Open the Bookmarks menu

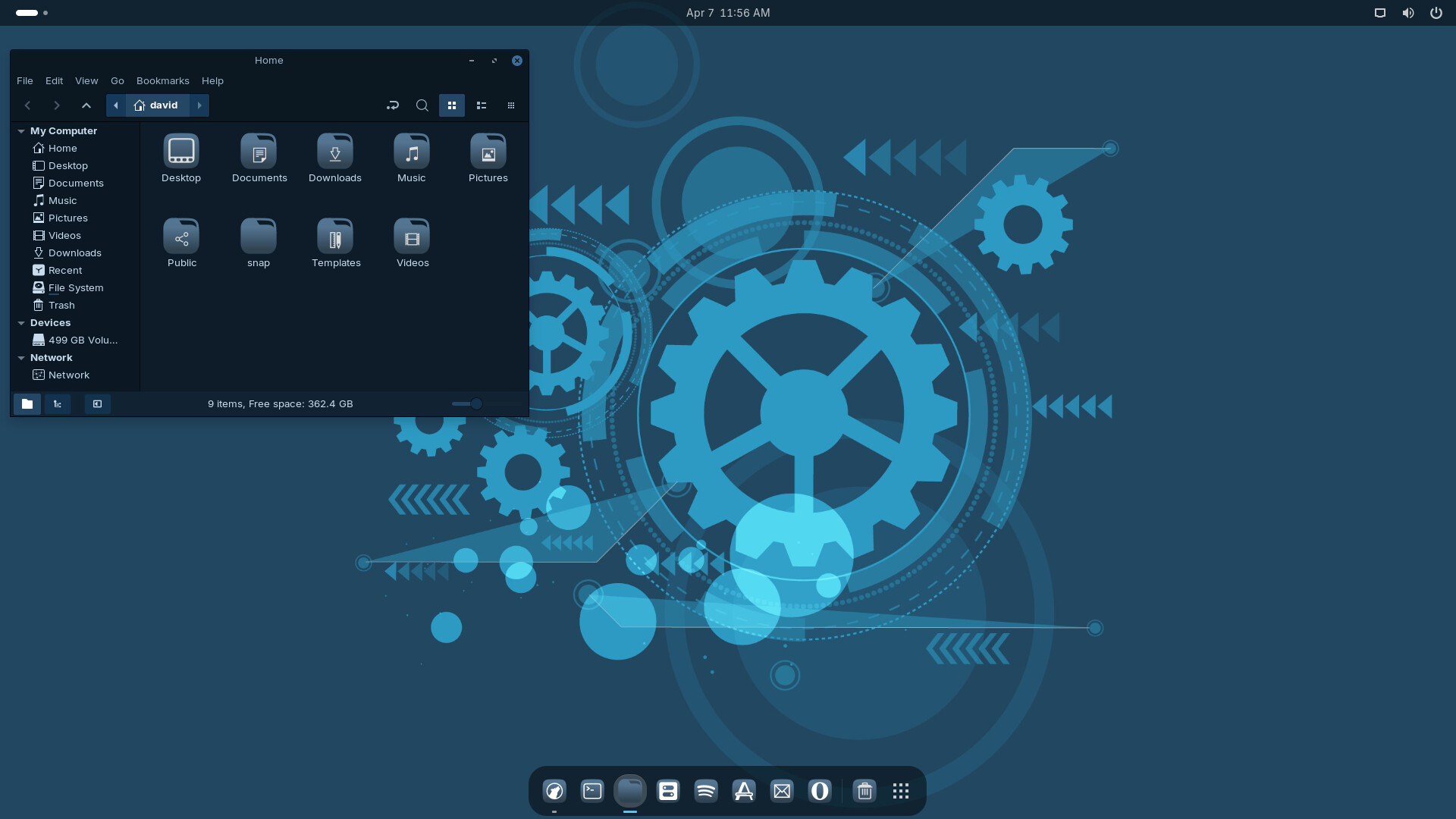point(162,80)
